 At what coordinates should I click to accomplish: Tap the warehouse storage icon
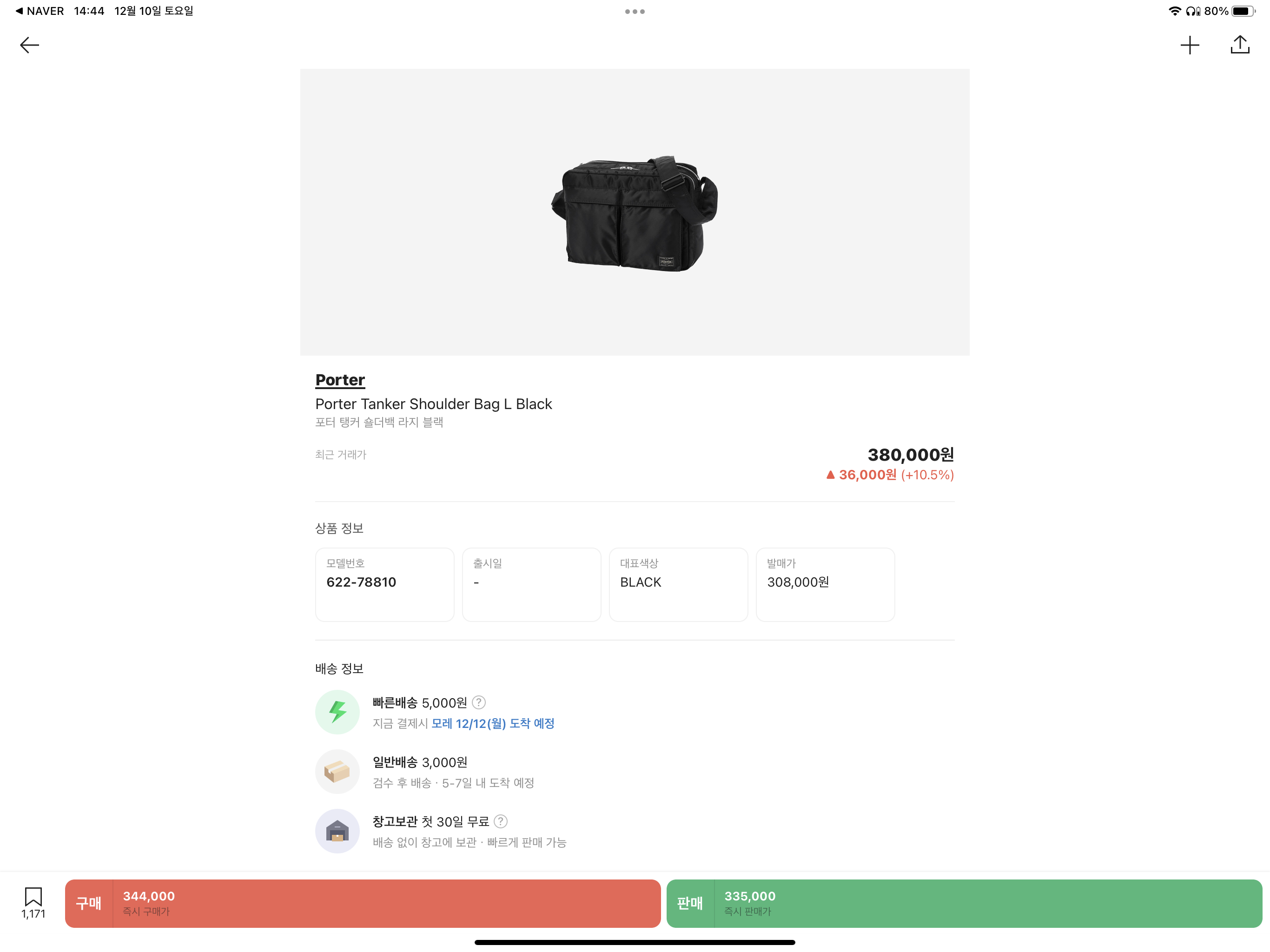pos(337,831)
